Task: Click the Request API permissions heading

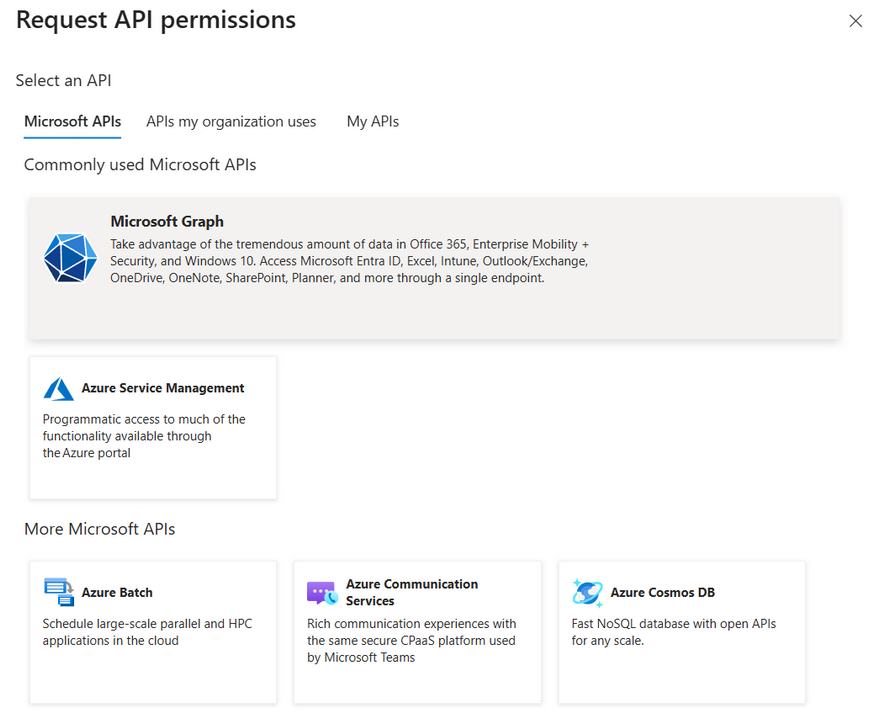Action: point(156,19)
